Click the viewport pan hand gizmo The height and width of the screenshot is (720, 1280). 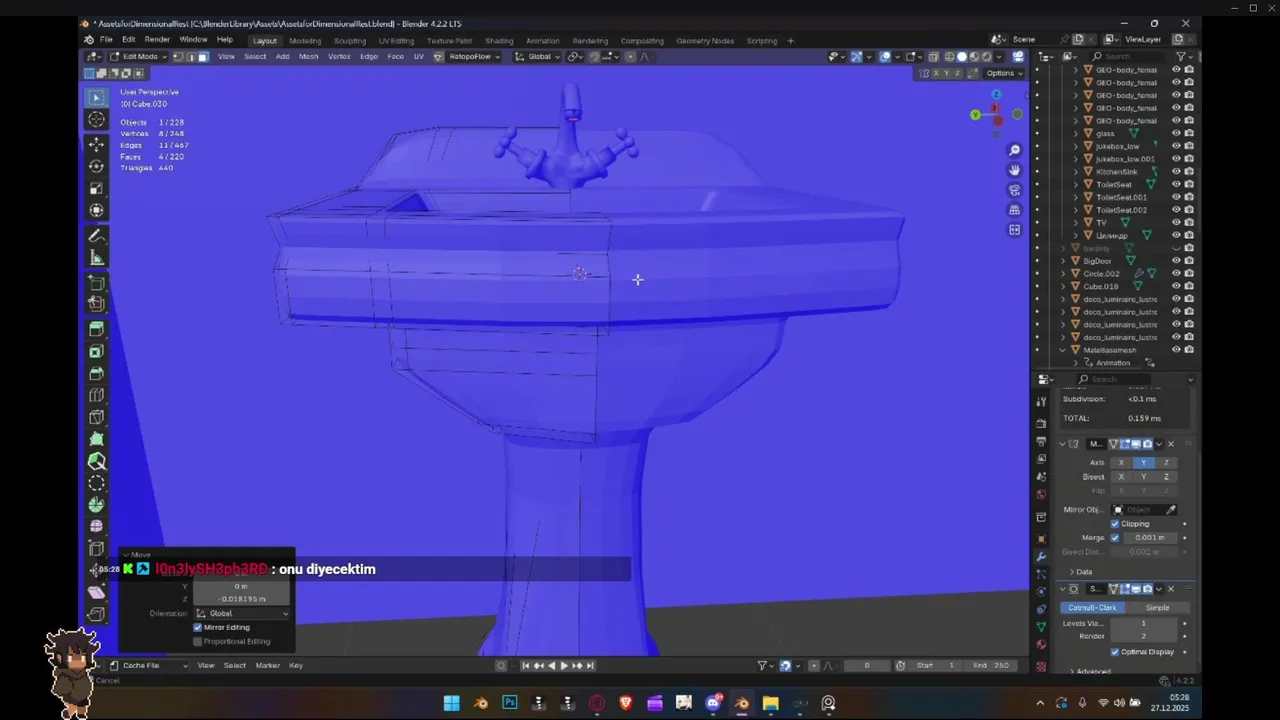(x=1014, y=170)
